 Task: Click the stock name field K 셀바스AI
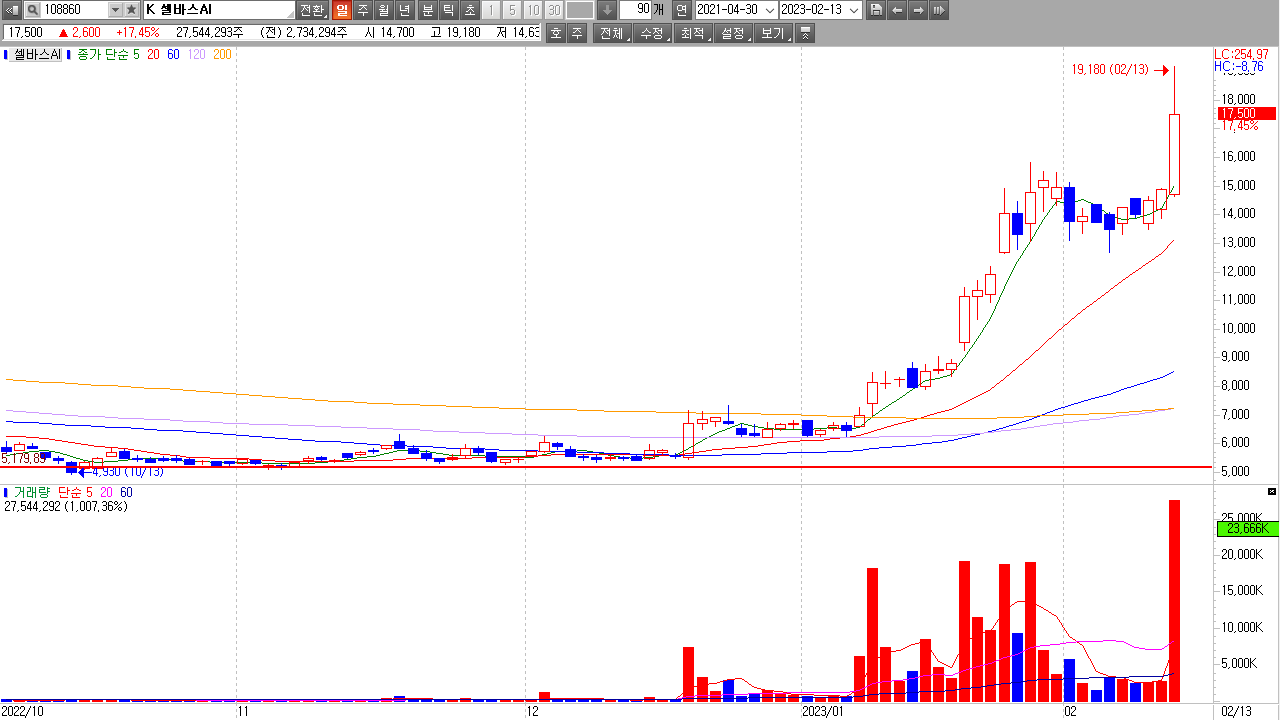tap(219, 10)
